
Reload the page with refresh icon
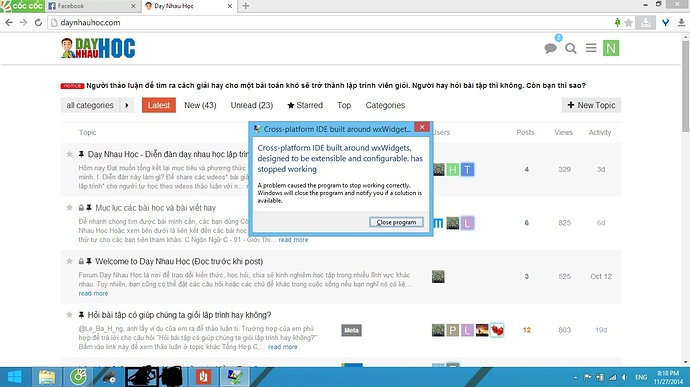coord(38,22)
